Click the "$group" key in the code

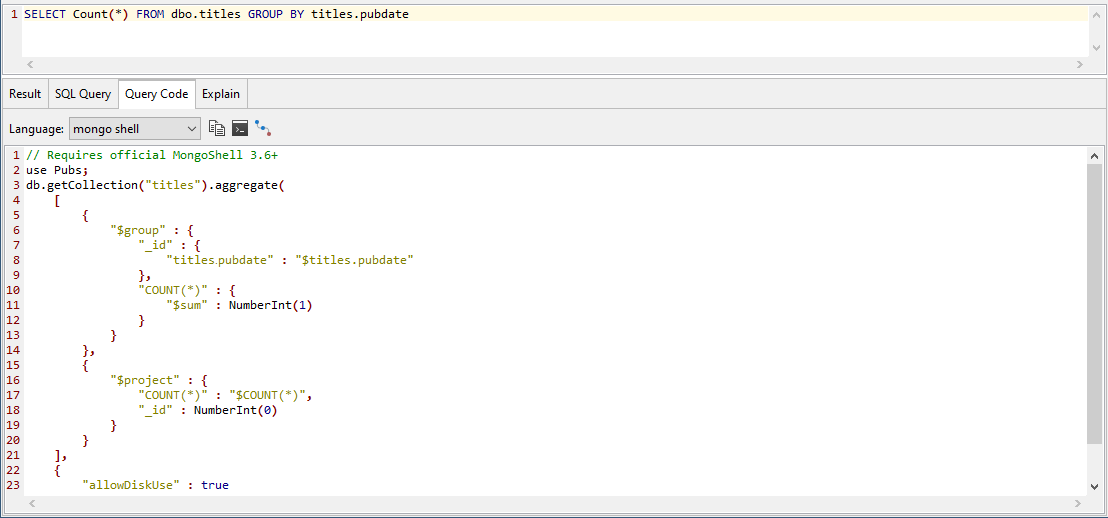tap(136, 229)
